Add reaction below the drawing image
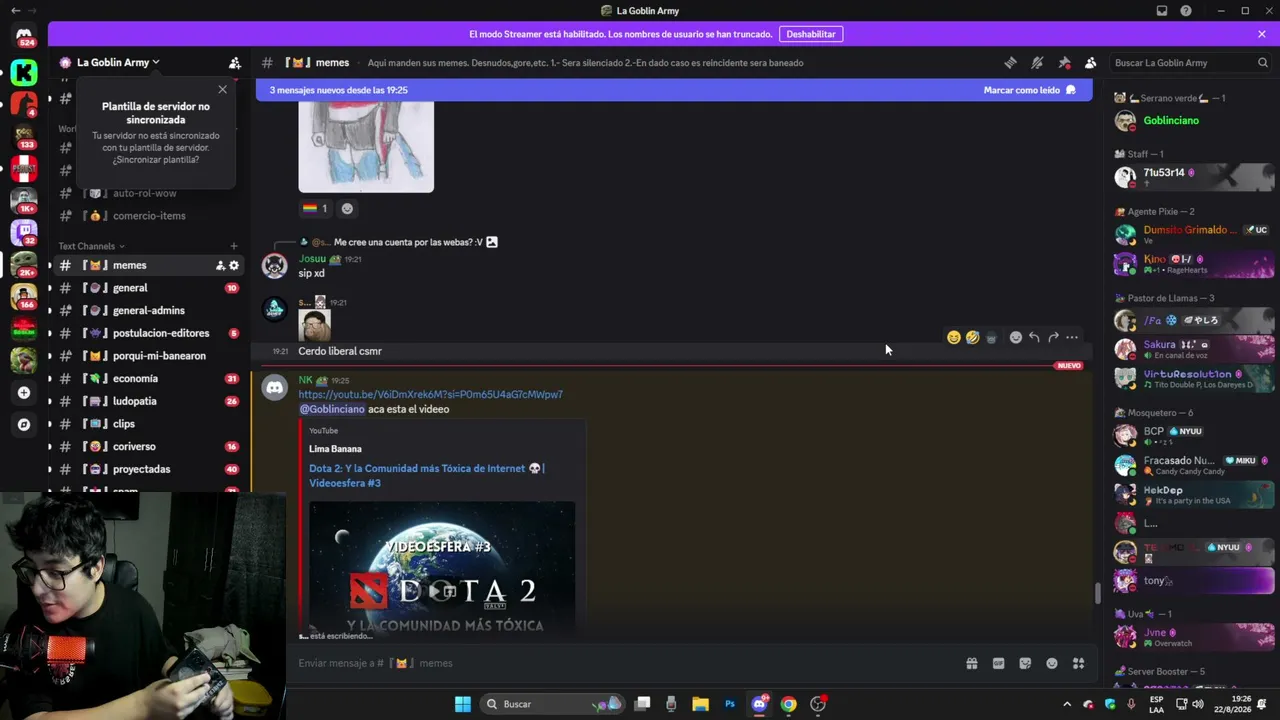The image size is (1280, 720). click(x=347, y=208)
